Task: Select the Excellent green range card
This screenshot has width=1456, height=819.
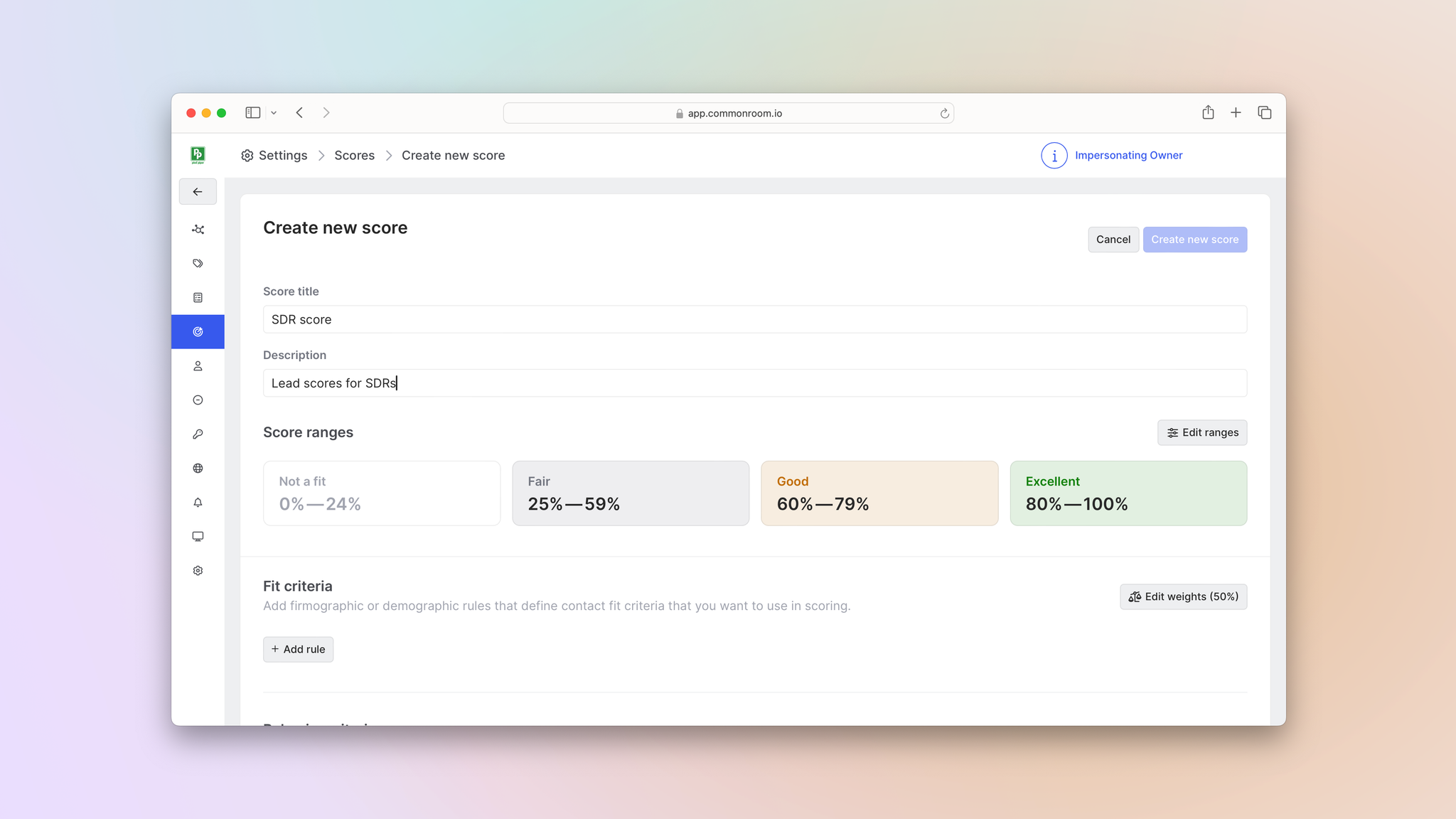Action: pyautogui.click(x=1128, y=493)
